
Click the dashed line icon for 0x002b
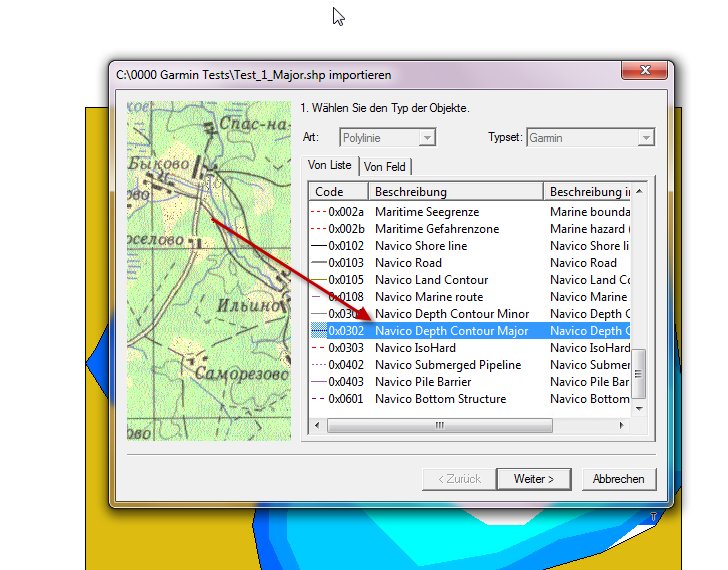[x=319, y=229]
